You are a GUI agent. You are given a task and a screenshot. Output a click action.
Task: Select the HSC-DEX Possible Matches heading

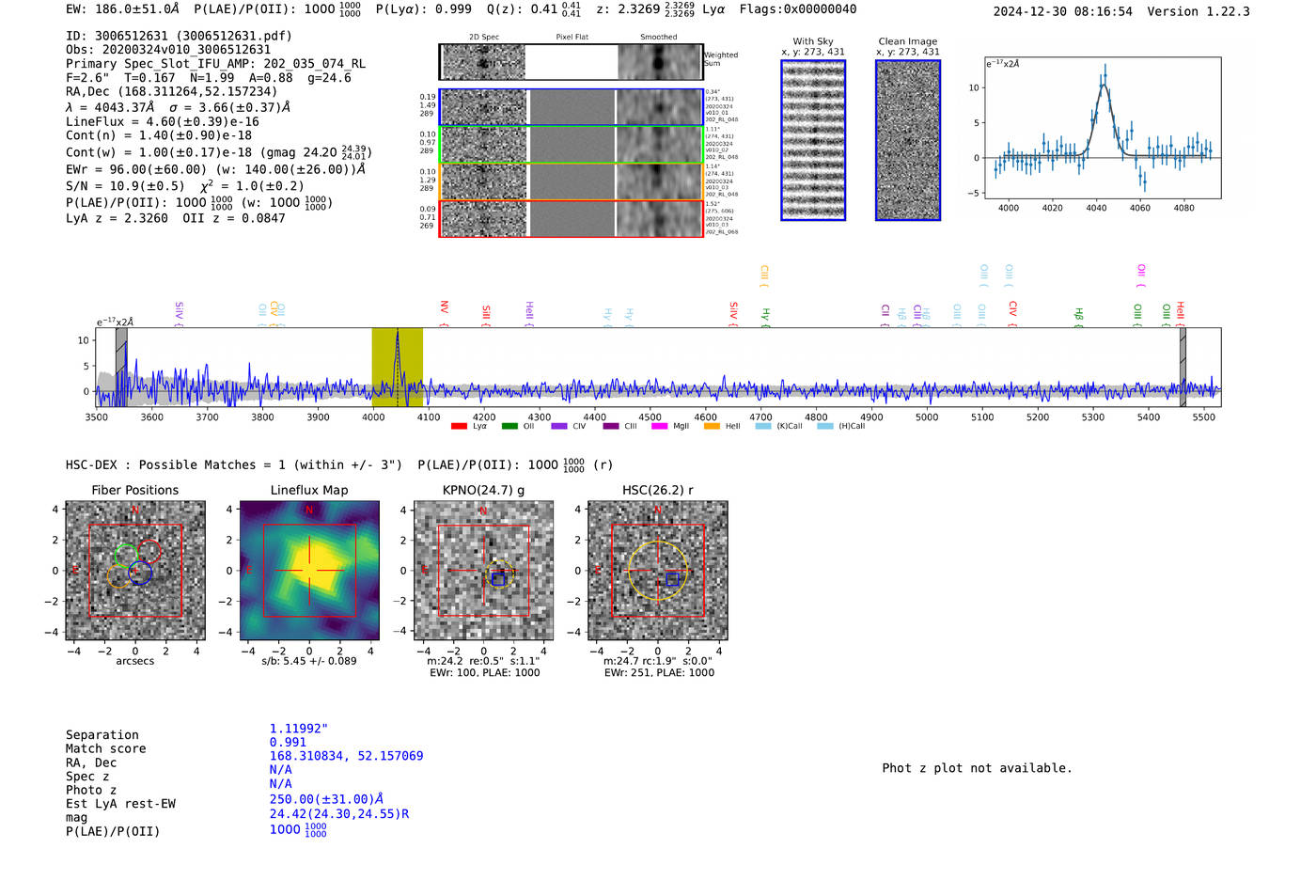(x=339, y=464)
